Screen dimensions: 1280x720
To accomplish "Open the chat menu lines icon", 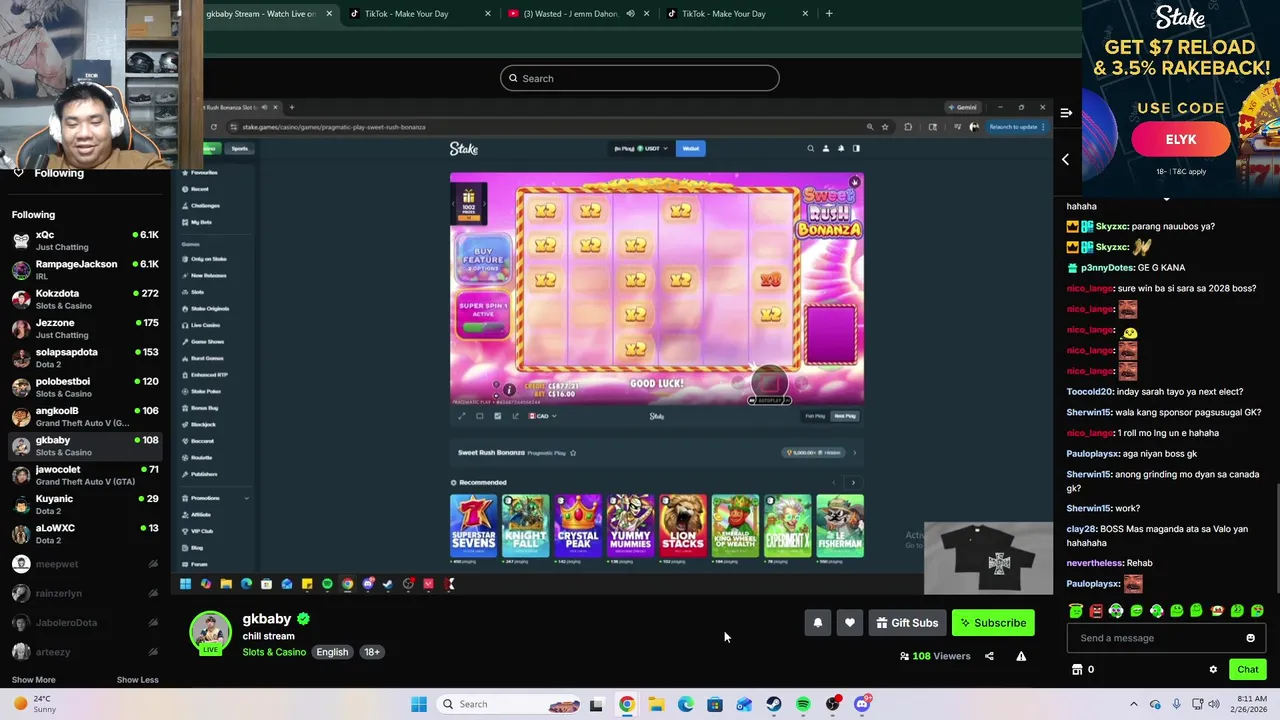I will (x=1066, y=113).
